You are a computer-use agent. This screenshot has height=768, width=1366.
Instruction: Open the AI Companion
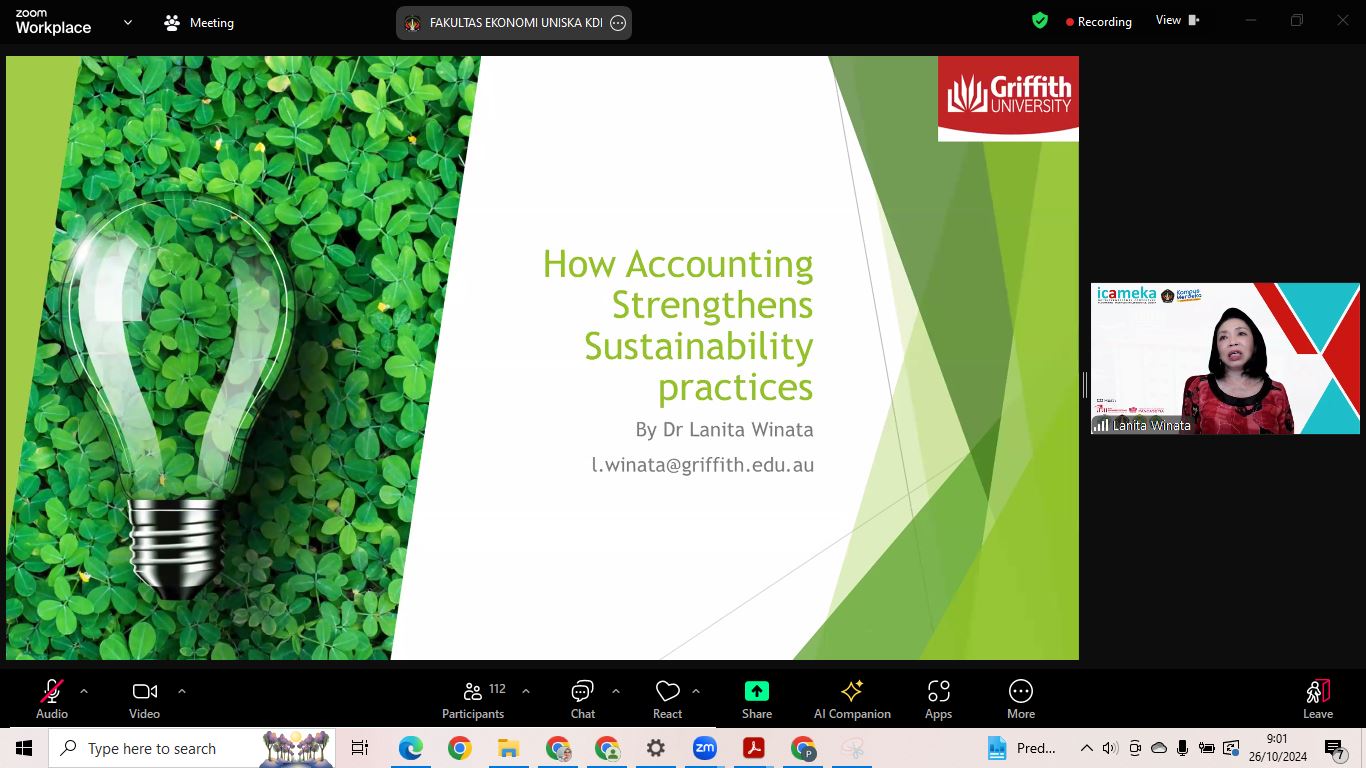pos(852,698)
